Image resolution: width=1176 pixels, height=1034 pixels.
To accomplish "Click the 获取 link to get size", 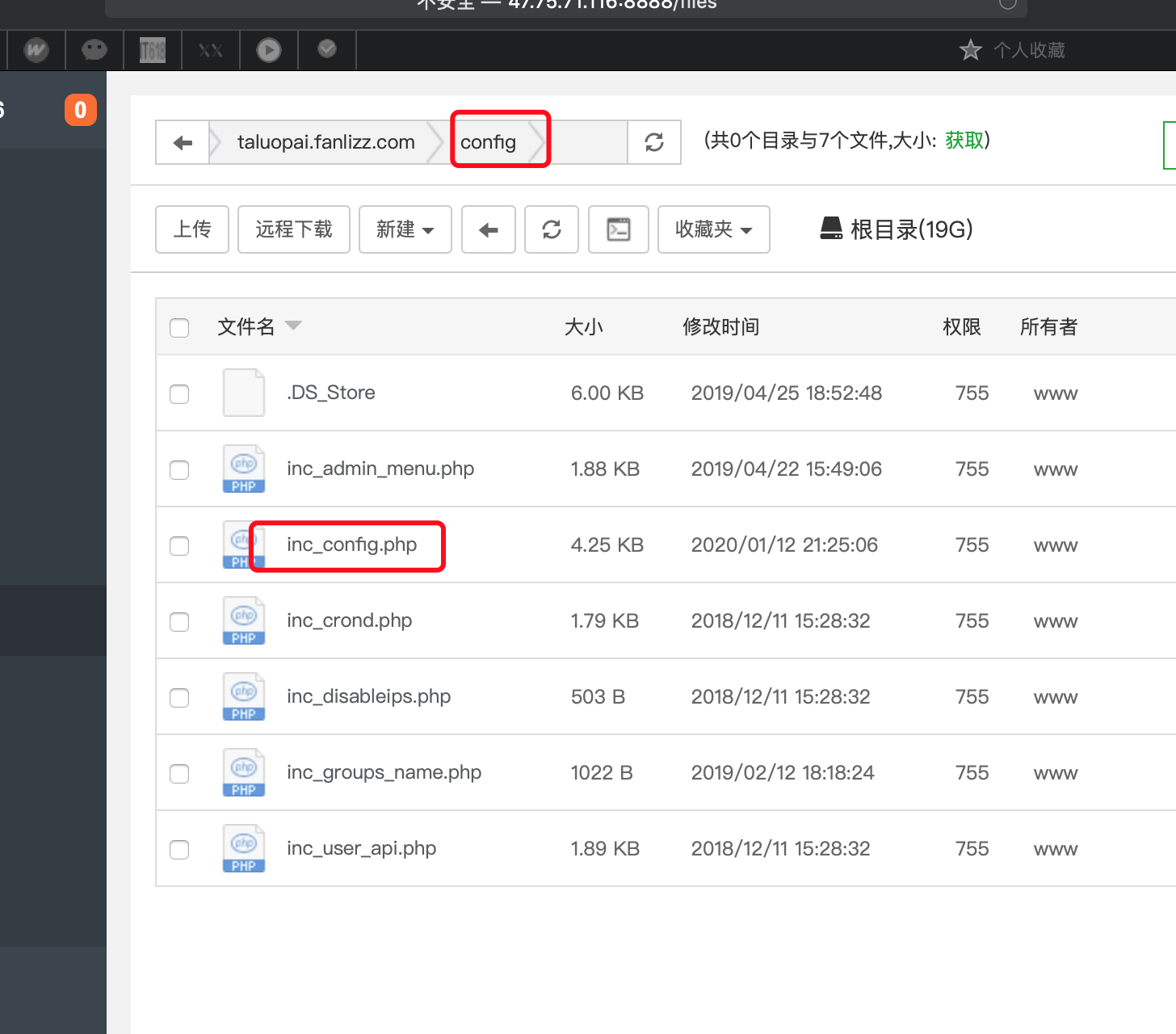I will [964, 141].
